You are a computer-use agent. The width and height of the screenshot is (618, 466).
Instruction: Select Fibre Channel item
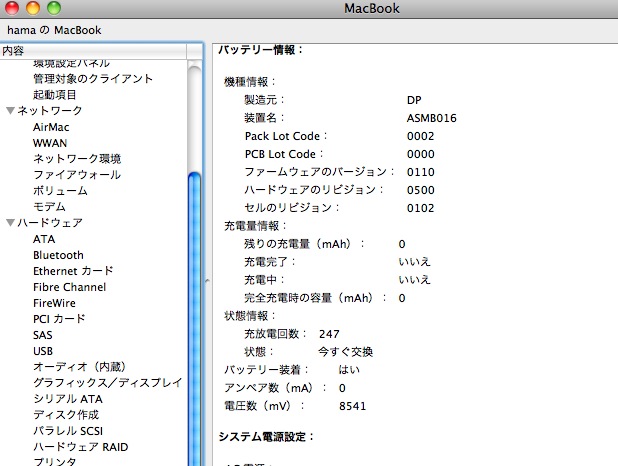pyautogui.click(x=69, y=287)
